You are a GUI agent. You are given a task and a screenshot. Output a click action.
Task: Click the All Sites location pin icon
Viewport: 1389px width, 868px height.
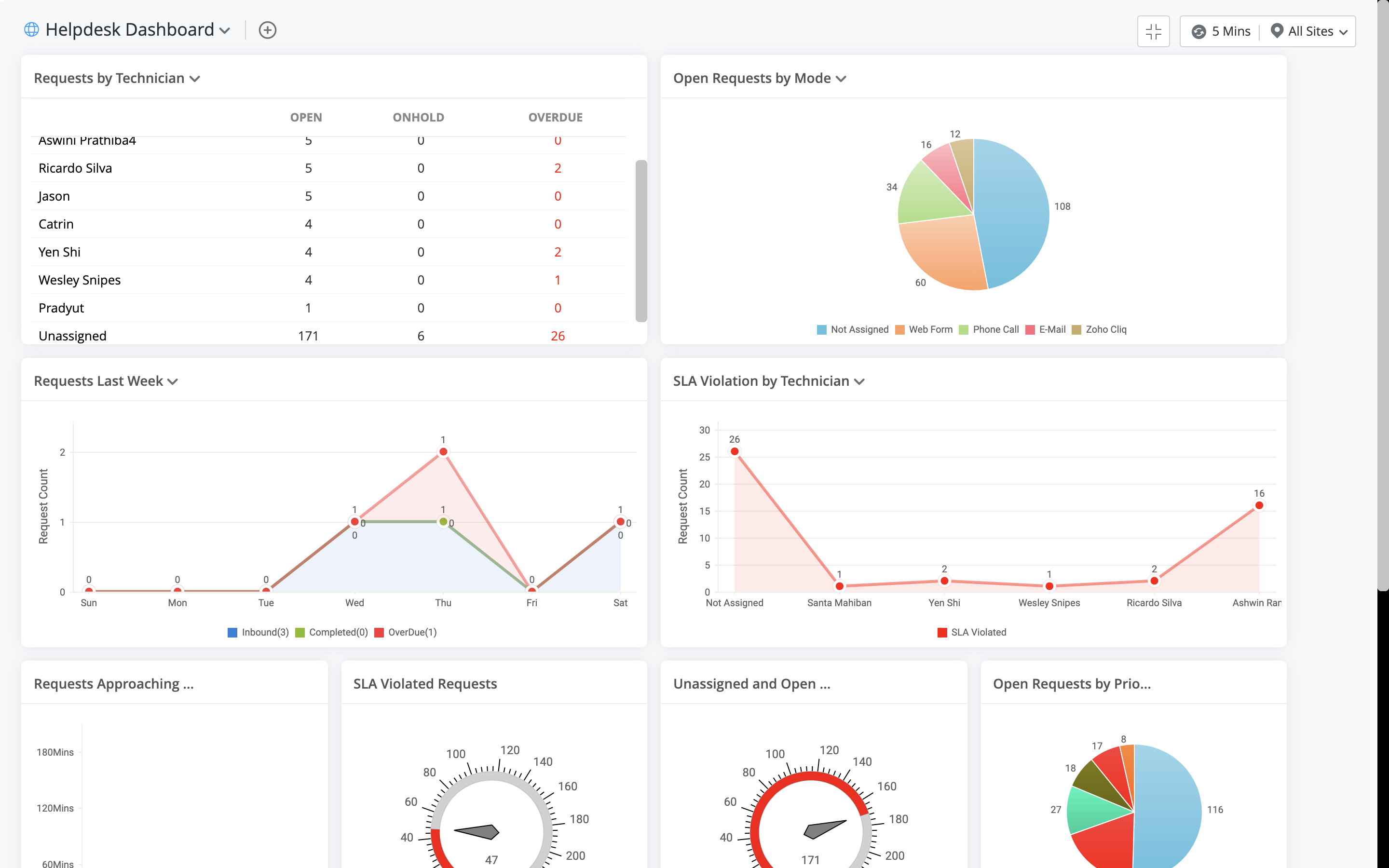pyautogui.click(x=1277, y=31)
